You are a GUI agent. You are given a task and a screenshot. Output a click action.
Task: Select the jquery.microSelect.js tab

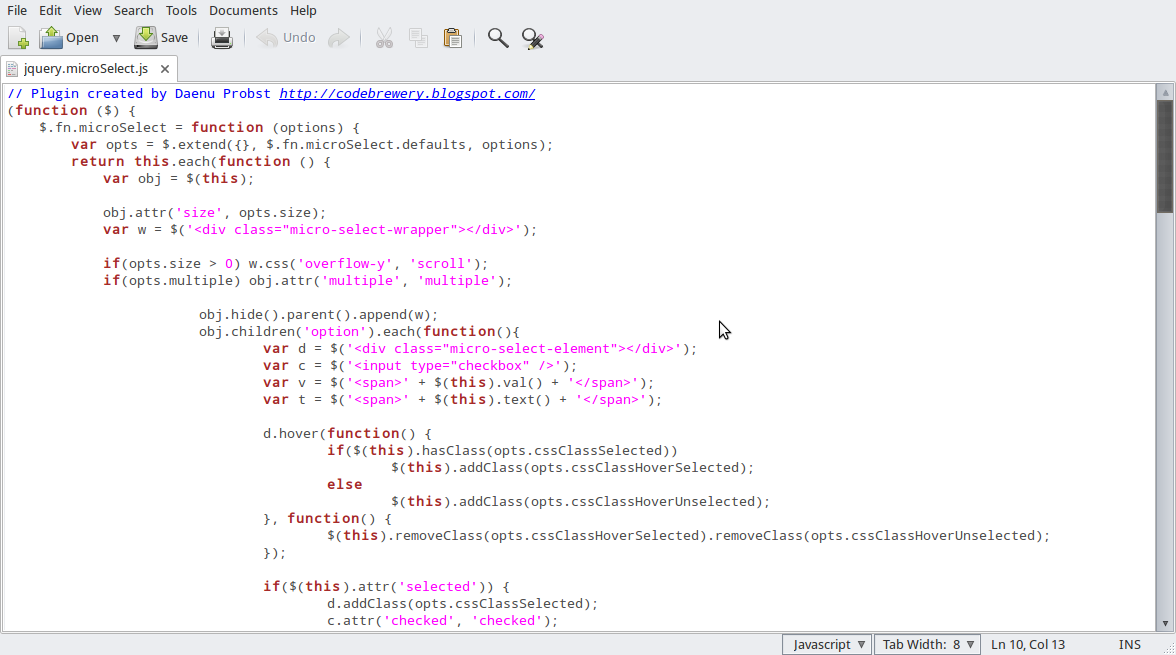click(86, 68)
